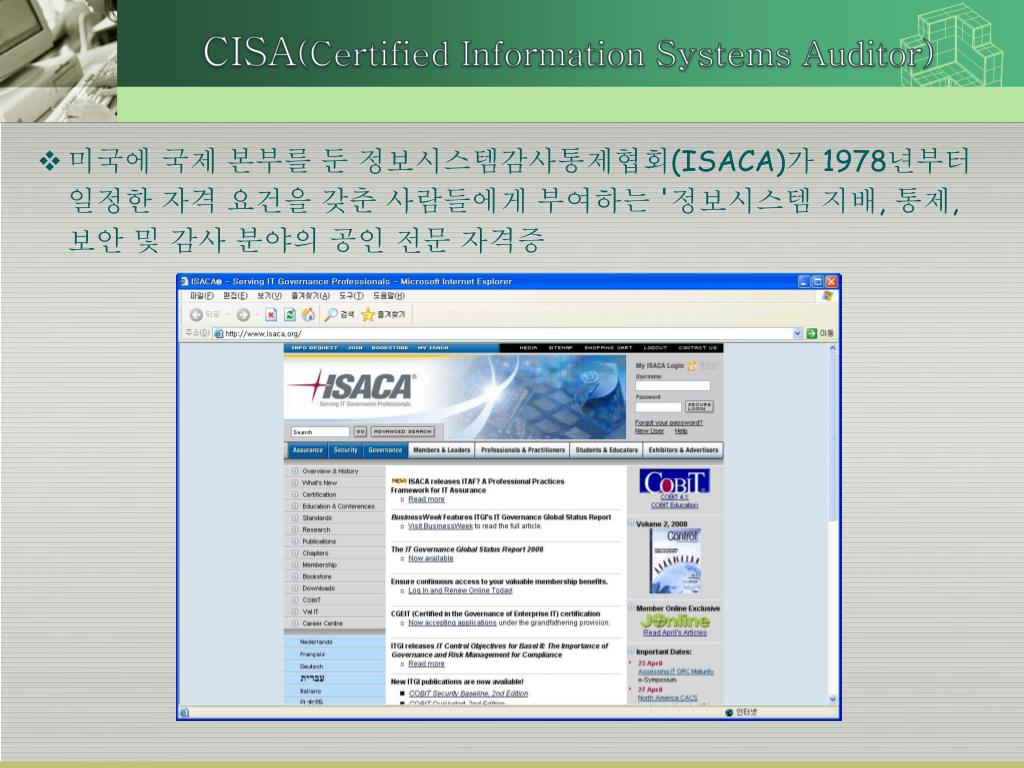Open the 즐겨찾기(A) Favorites menu
This screenshot has height=768, width=1024.
310,296
